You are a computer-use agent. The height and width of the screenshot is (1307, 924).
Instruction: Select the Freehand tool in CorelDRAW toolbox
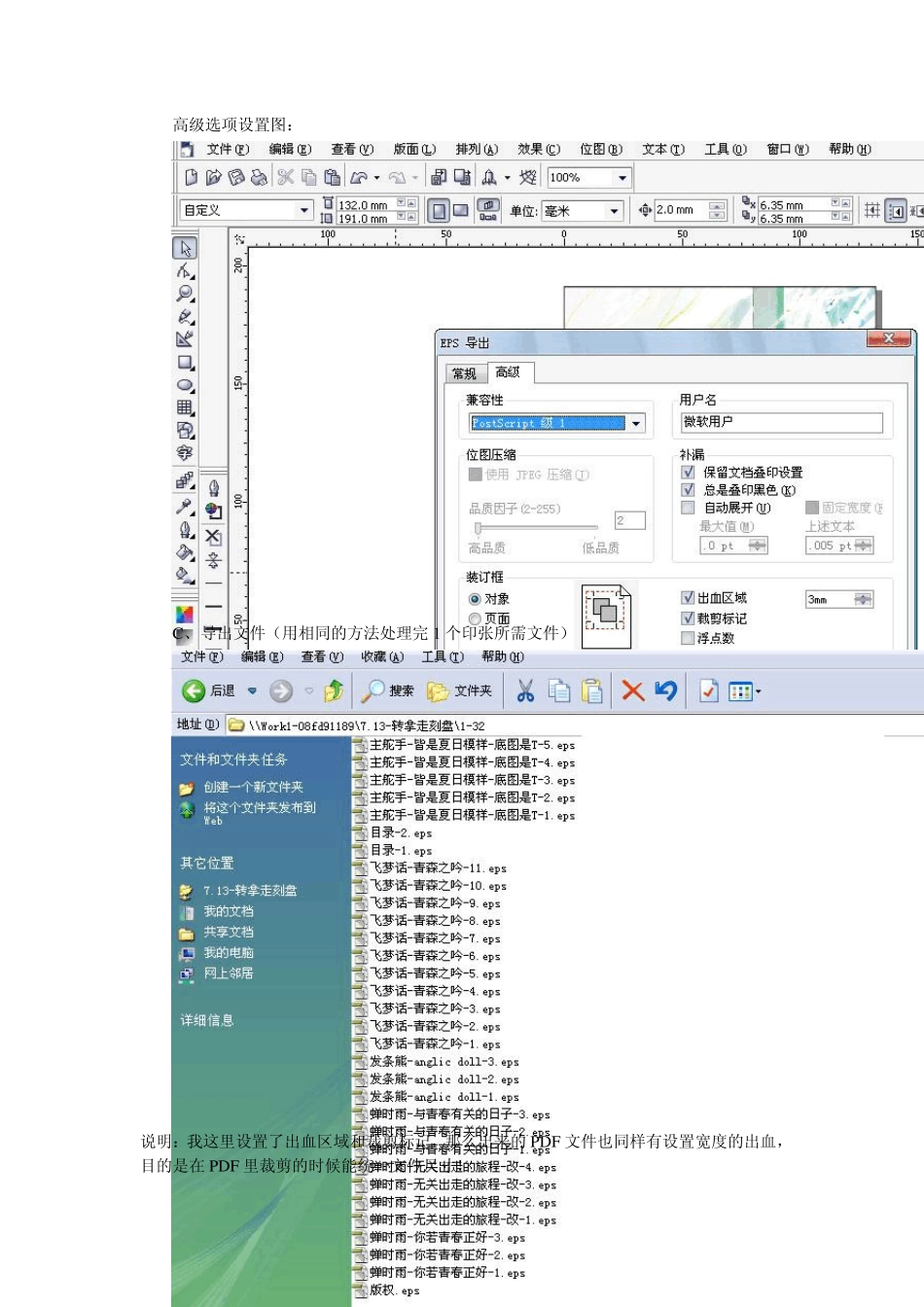point(185,316)
